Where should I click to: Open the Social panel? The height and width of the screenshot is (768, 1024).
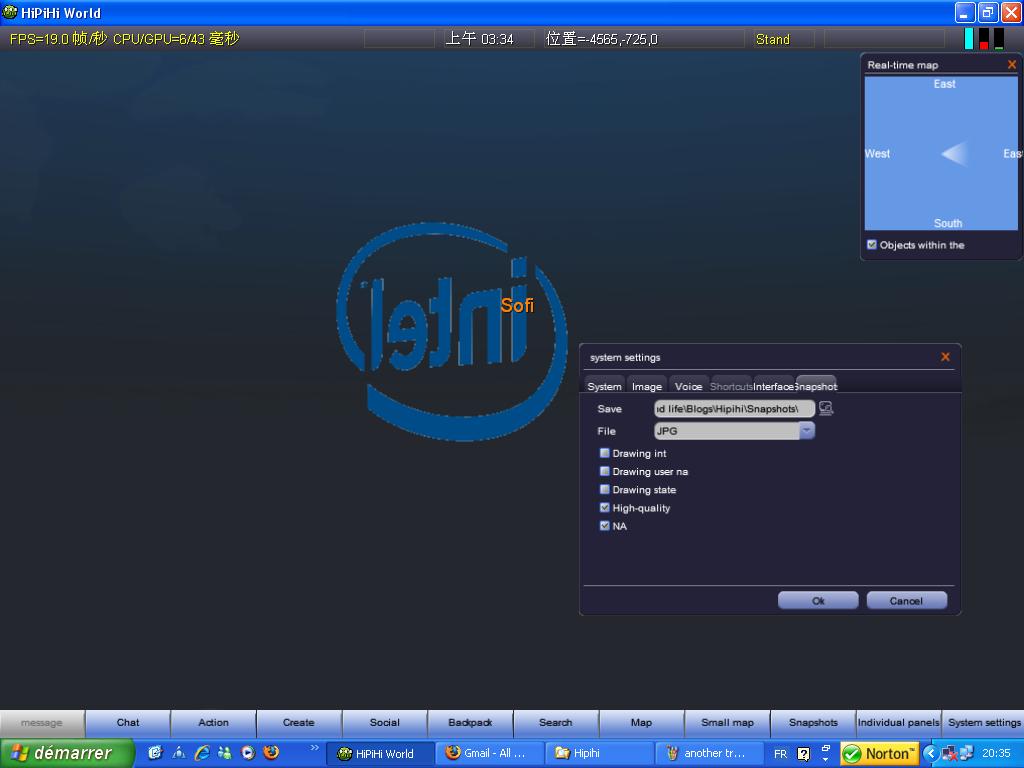(x=385, y=722)
